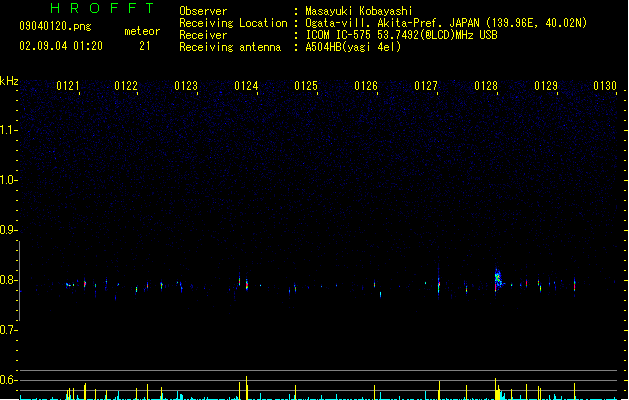Click the Receiving Location label
This screenshot has width=629, height=400.
tap(233, 23)
